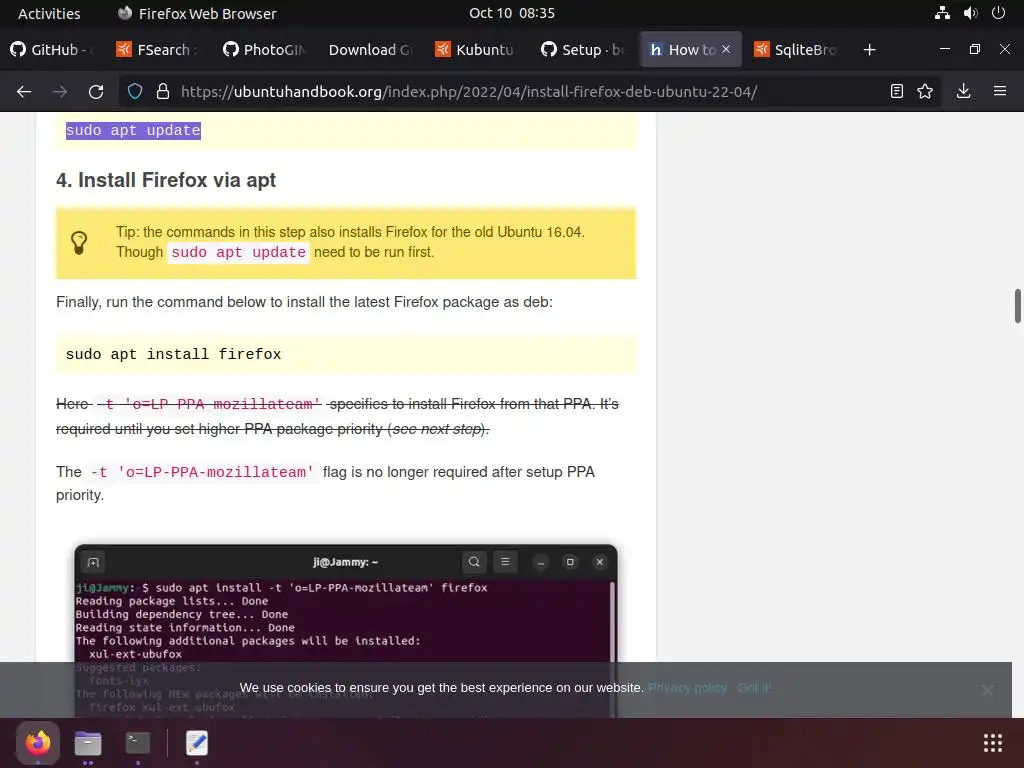Click the '4. Install Firefox via apt' heading
This screenshot has width=1024, height=768.
point(166,180)
